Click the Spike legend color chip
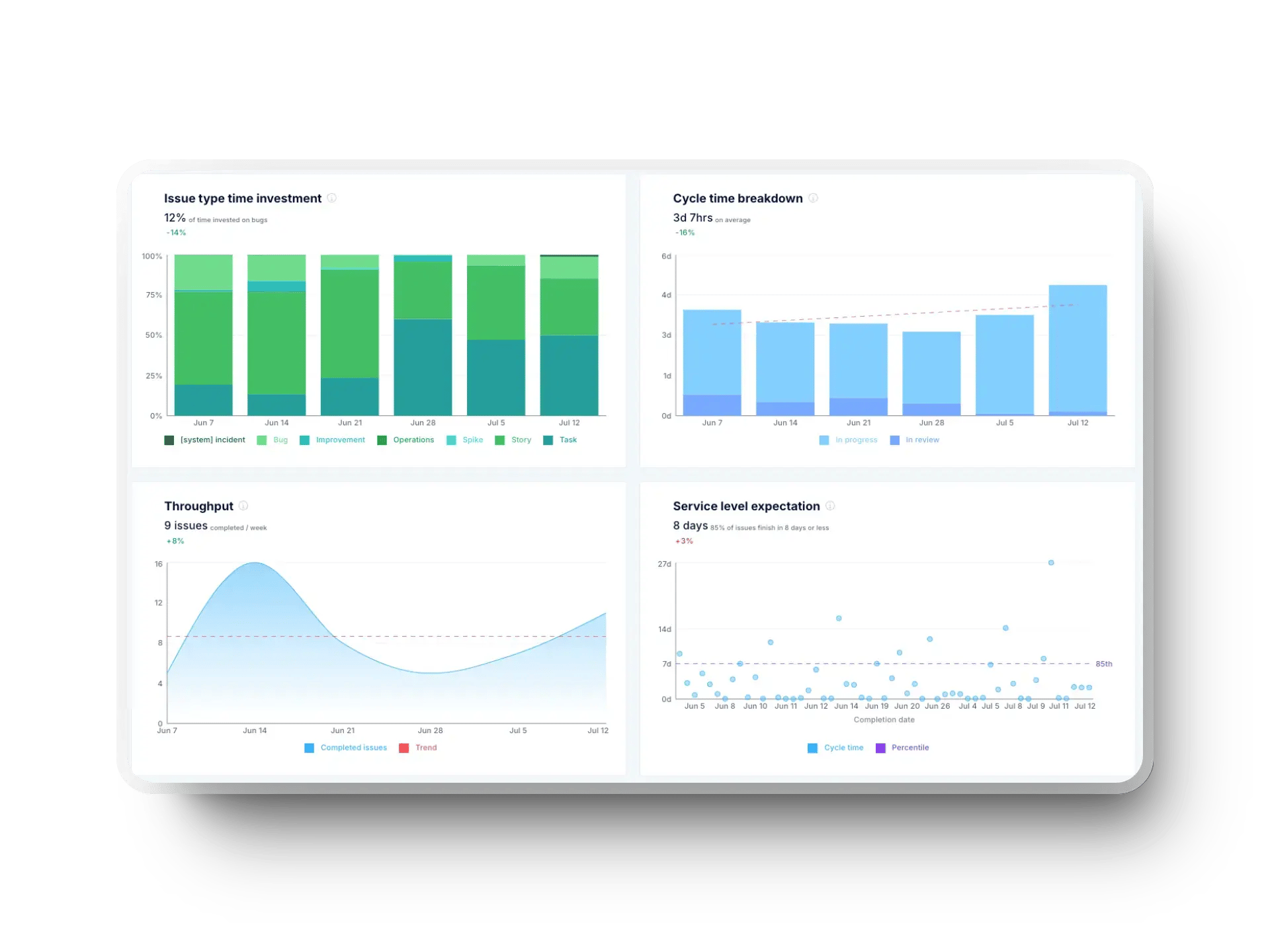Image resolution: width=1270 pixels, height=952 pixels. [x=452, y=440]
